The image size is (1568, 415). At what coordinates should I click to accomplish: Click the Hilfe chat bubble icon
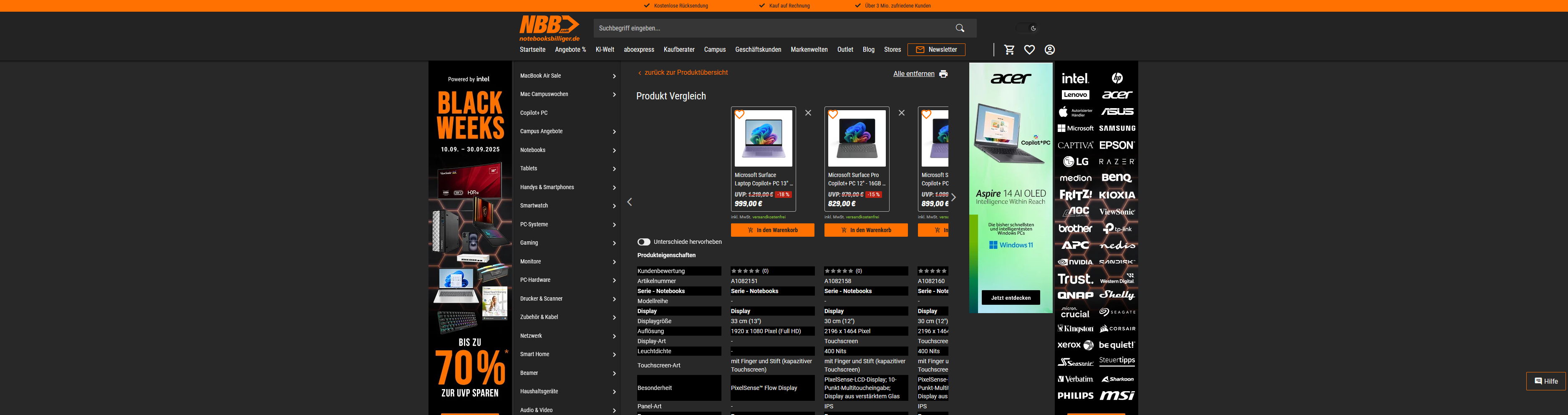point(1538,382)
